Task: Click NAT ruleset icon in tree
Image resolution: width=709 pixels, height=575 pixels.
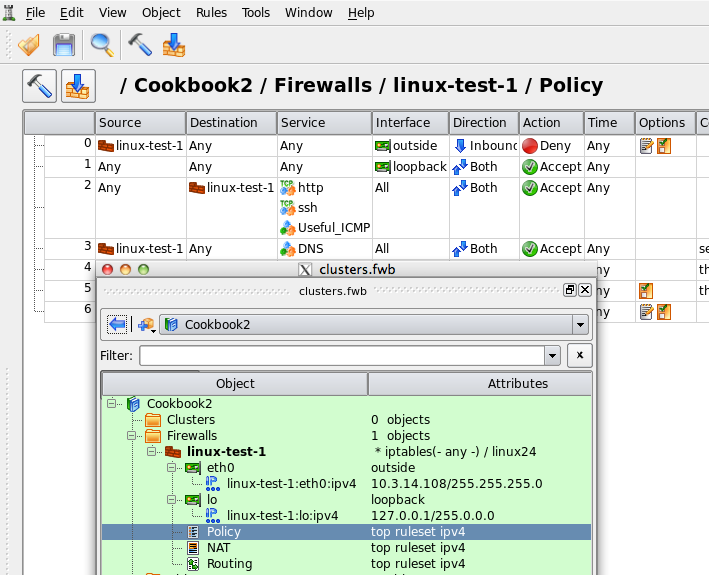Action: [x=193, y=548]
